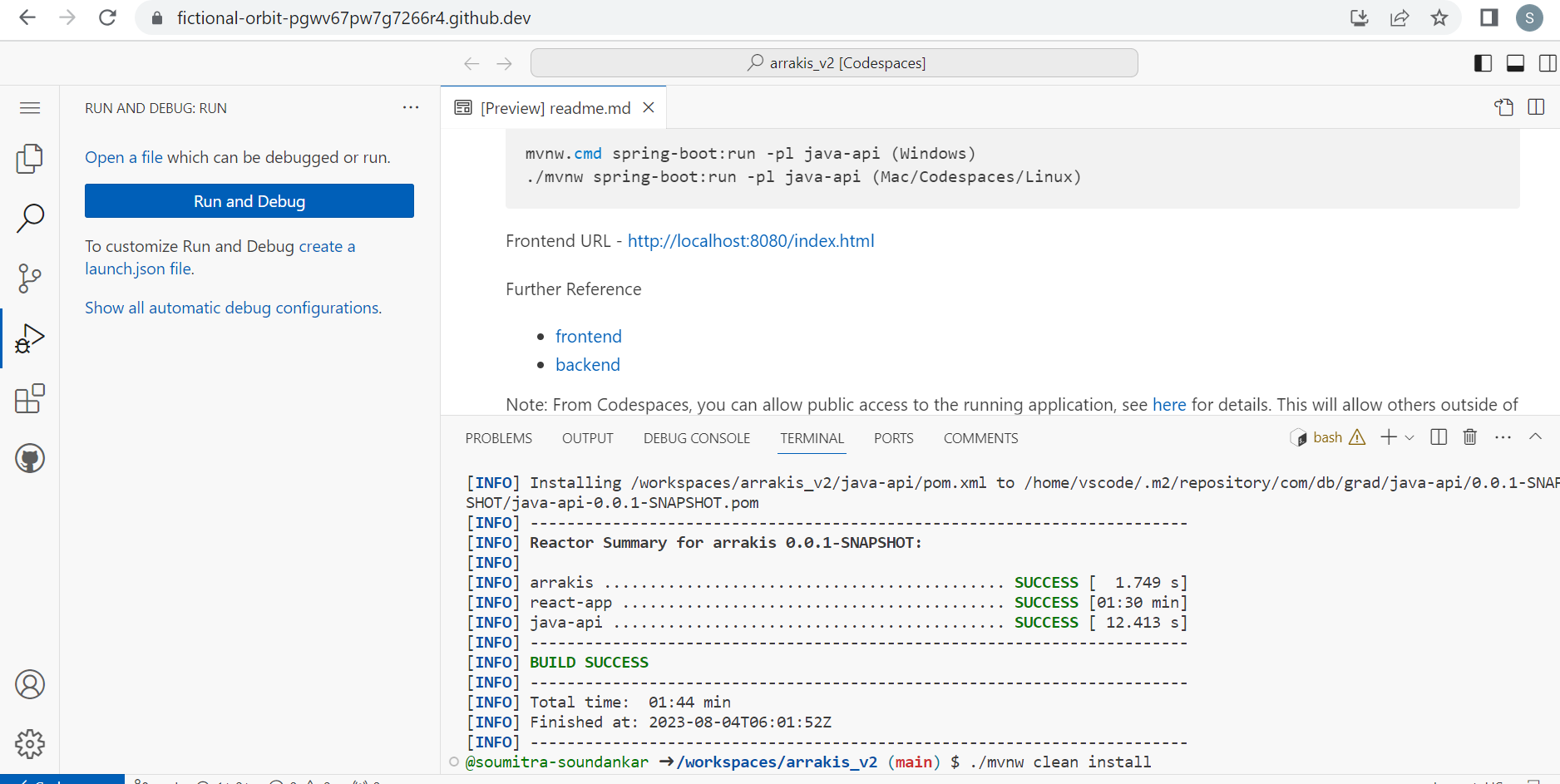The height and width of the screenshot is (784, 1560).
Task: Open the Accounts icon near the bottom
Action: coord(30,684)
